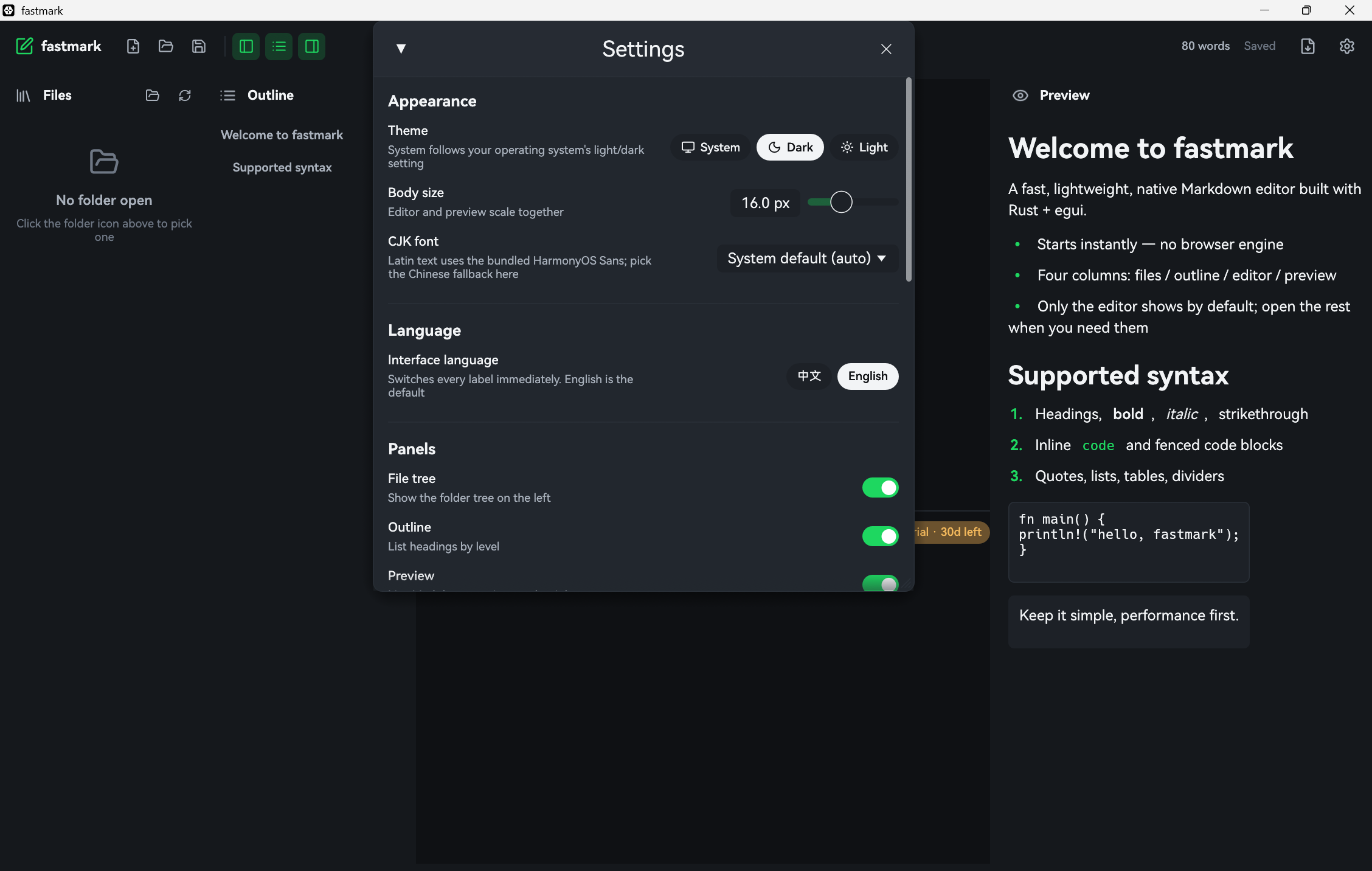Click the trial 30d left badge
This screenshot has width=1372, height=871.
pyautogui.click(x=951, y=532)
